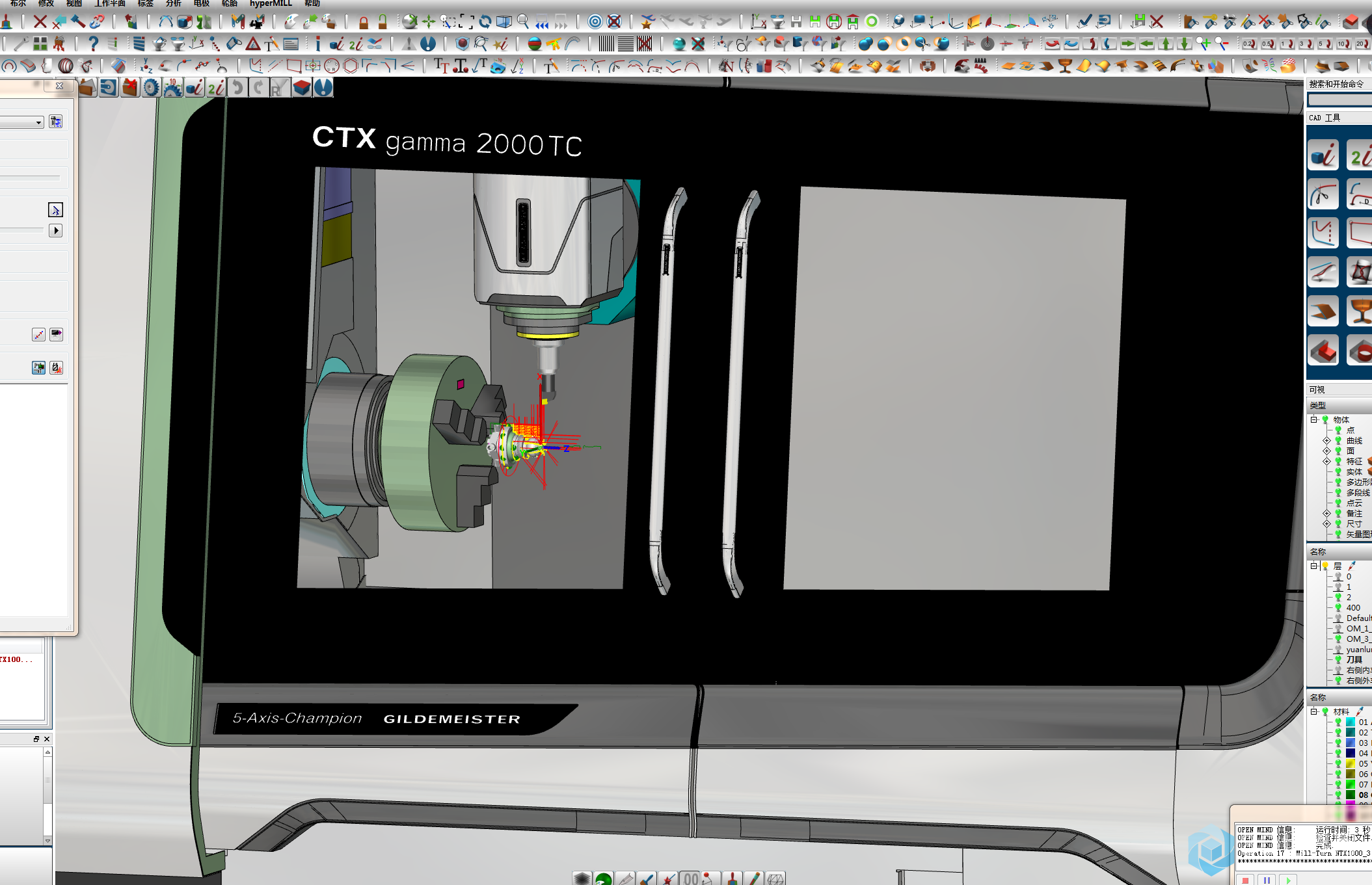Toggle visibility bulb for 实体
Viewport: 1372px width, 885px height.
pos(1338,471)
